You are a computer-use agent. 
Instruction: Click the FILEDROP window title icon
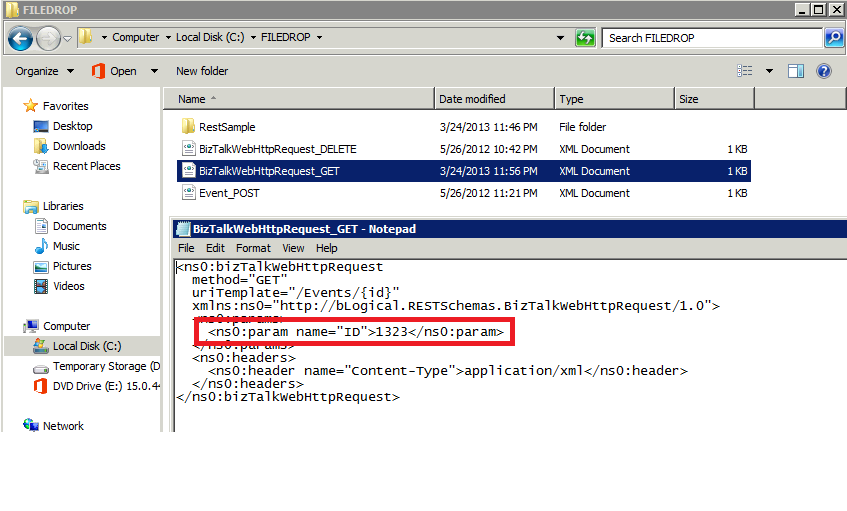[x=12, y=10]
